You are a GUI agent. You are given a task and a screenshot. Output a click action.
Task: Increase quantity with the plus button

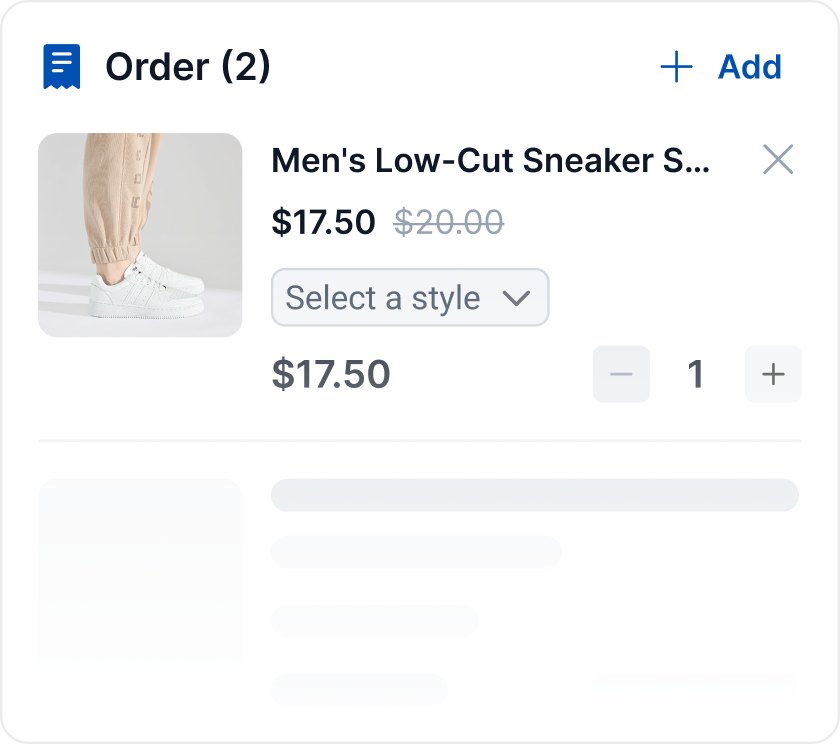pos(773,374)
